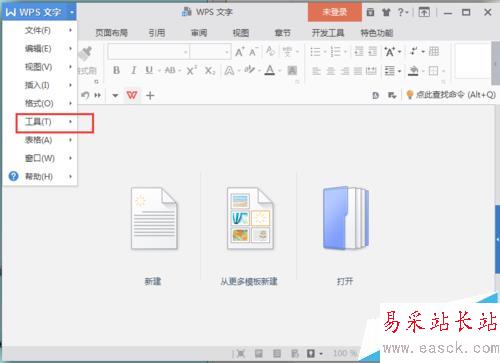
Task: Open the quick access customize dropdown arrow
Action: (x=115, y=96)
